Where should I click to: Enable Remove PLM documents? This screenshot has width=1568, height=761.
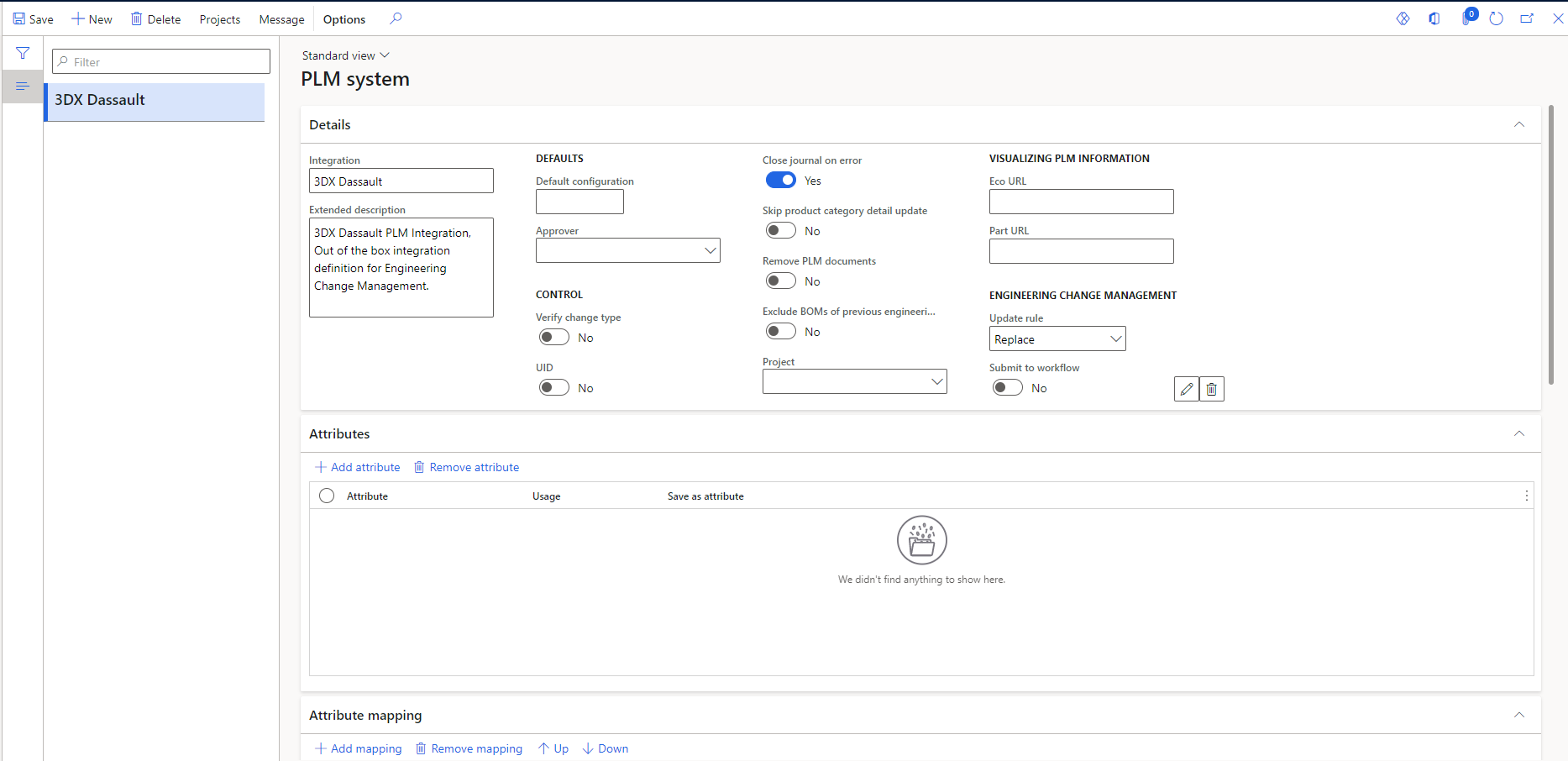[x=780, y=281]
